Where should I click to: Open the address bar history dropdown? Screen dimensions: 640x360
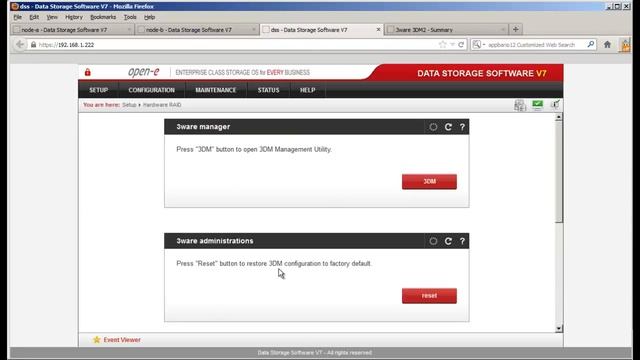452,44
